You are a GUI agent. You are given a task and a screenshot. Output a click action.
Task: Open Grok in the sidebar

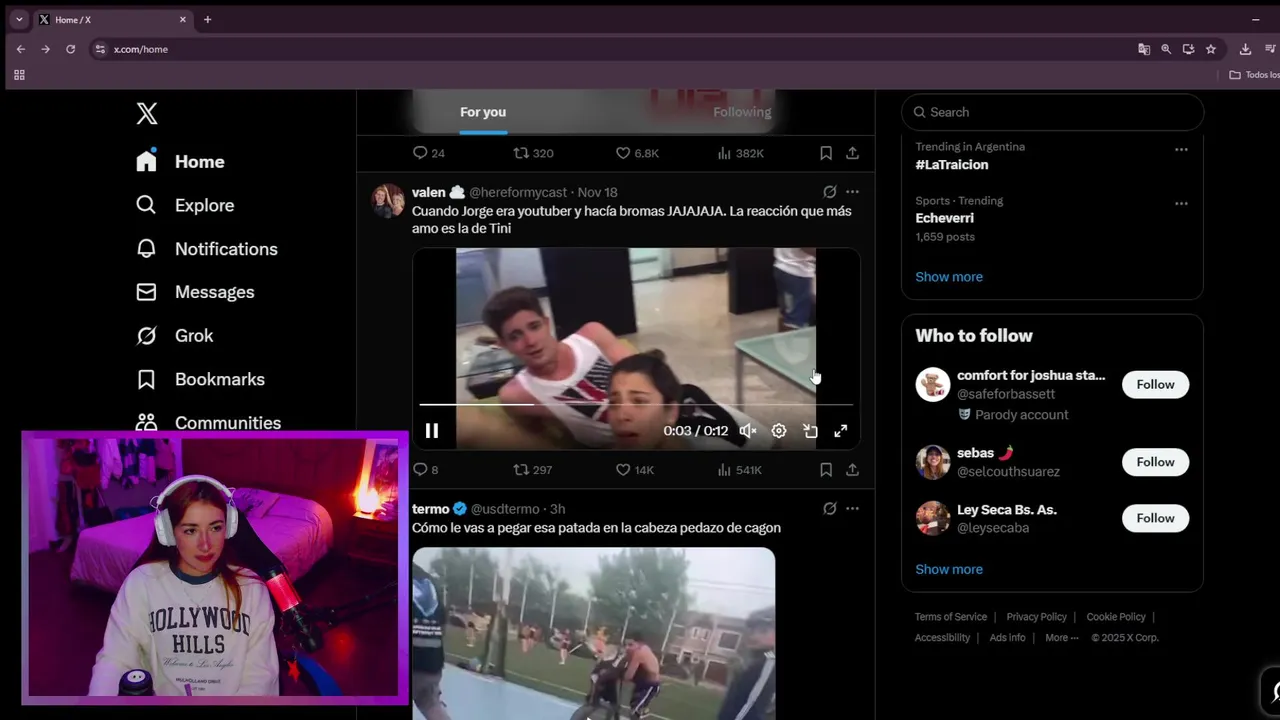175,336
